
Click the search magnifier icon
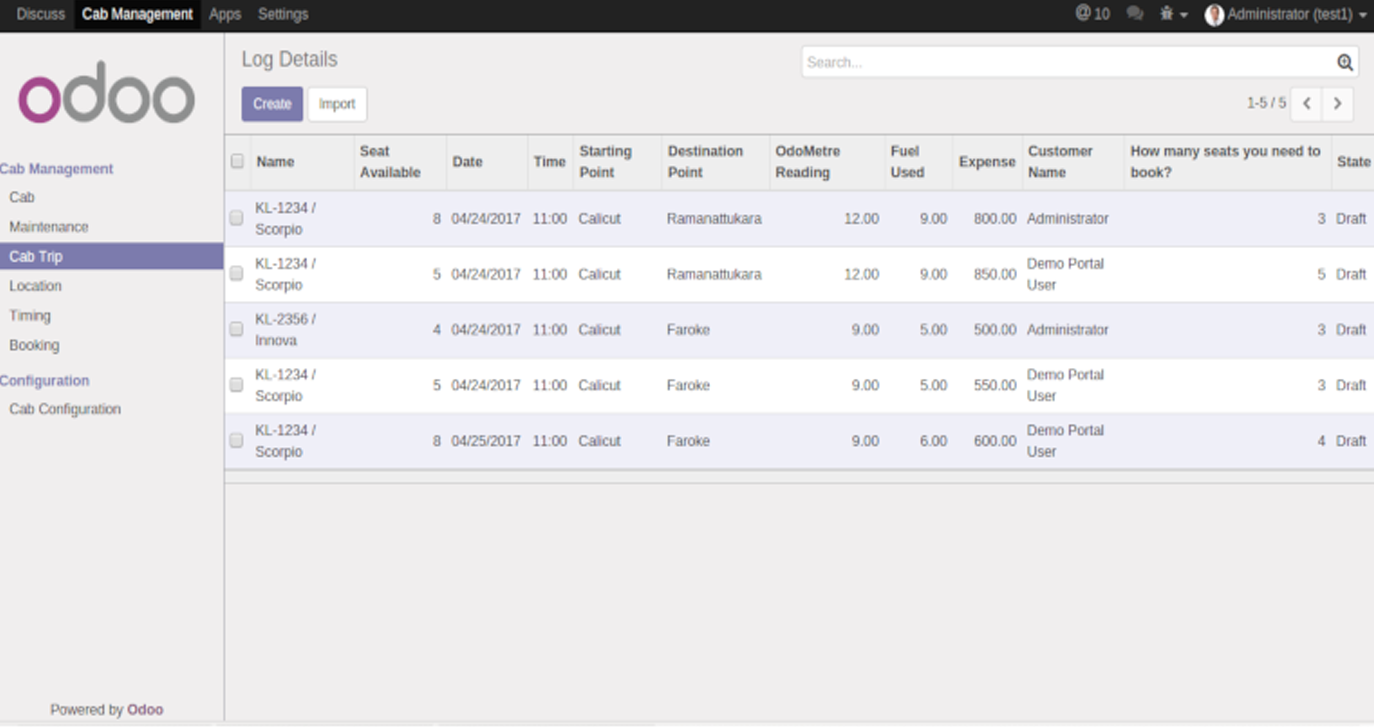point(1345,63)
